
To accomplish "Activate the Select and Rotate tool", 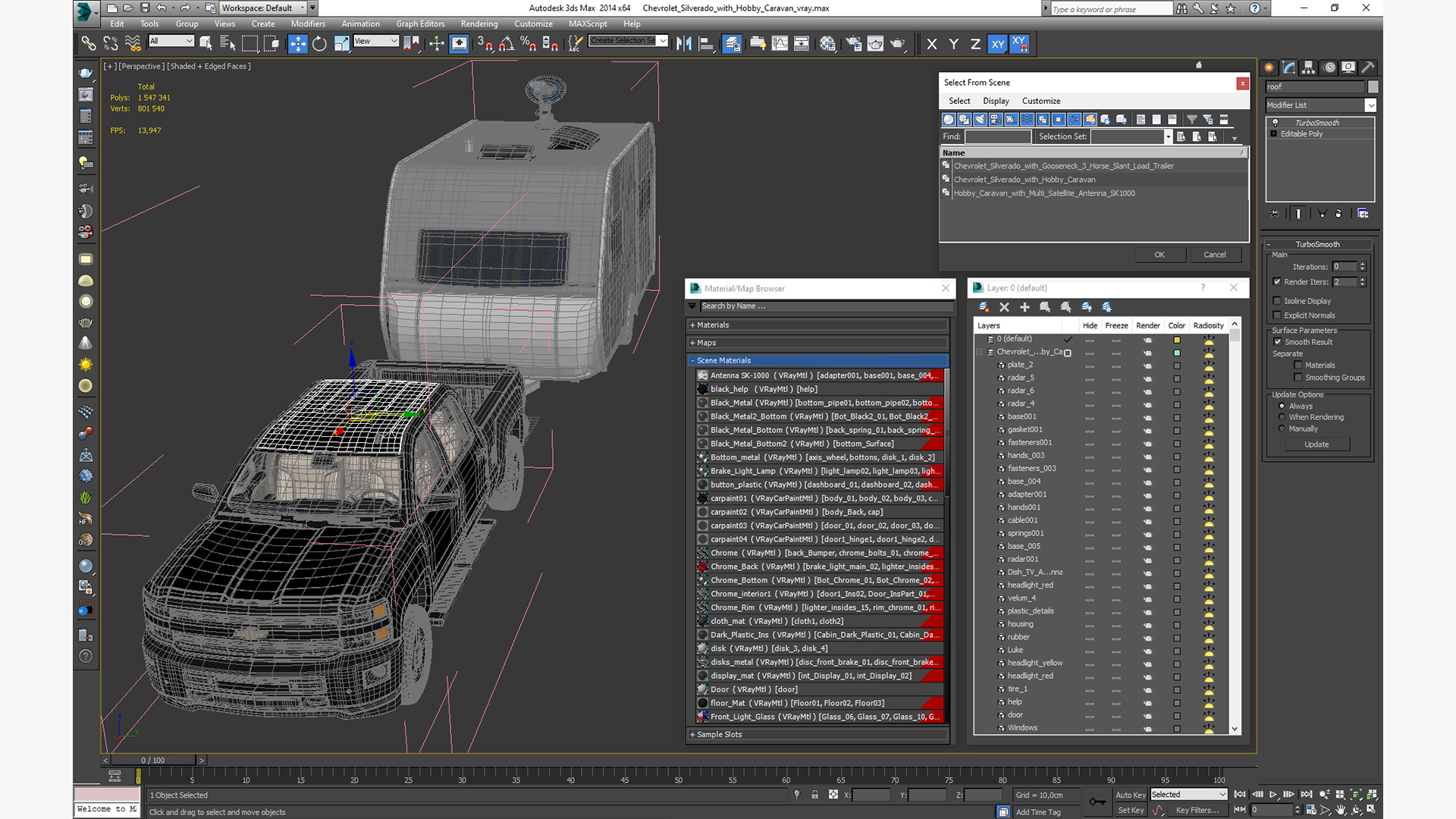I will [x=319, y=44].
